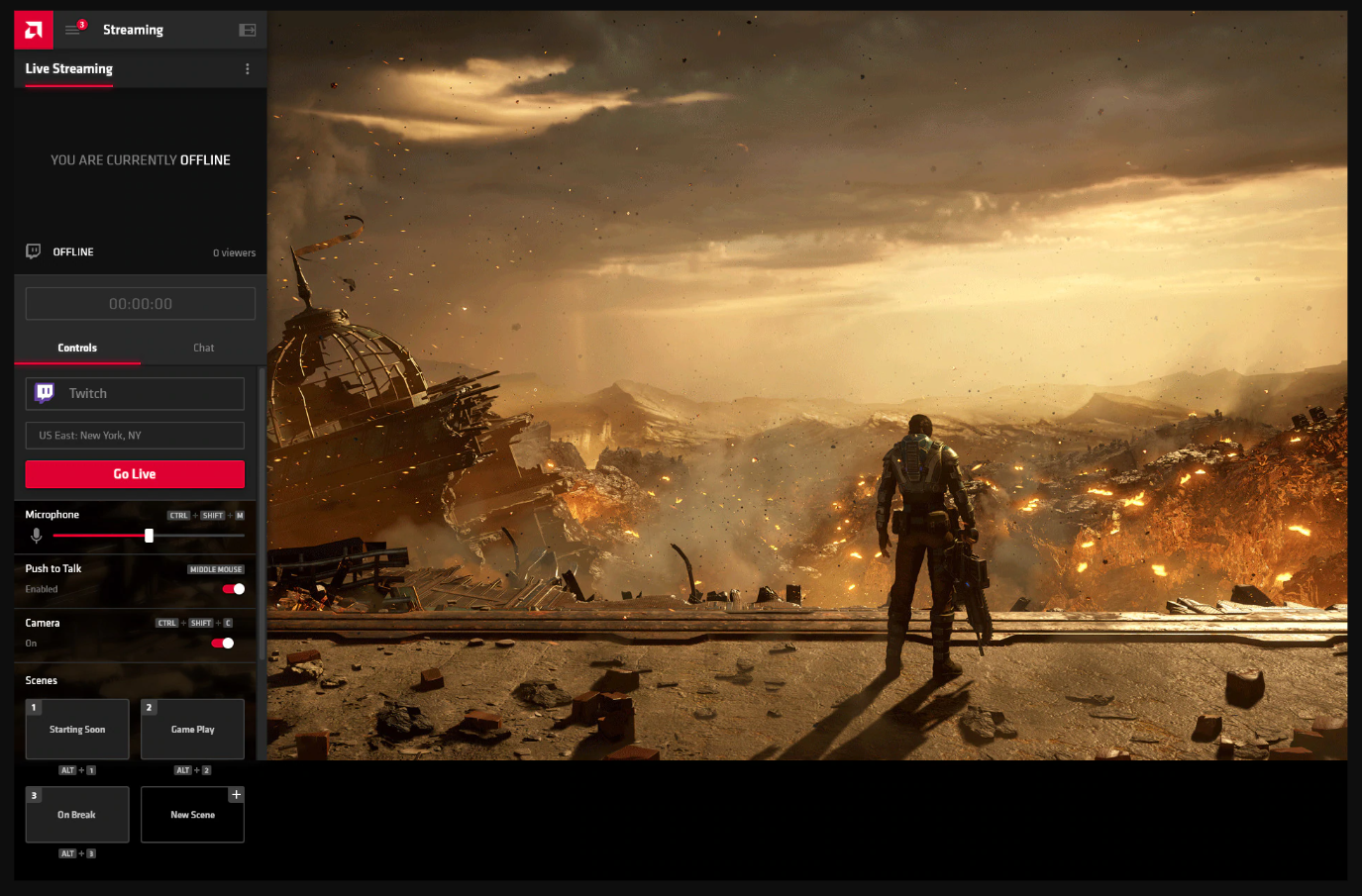Click the Twitch glyph beside OFFLINE status
The height and width of the screenshot is (896, 1362).
pos(33,250)
